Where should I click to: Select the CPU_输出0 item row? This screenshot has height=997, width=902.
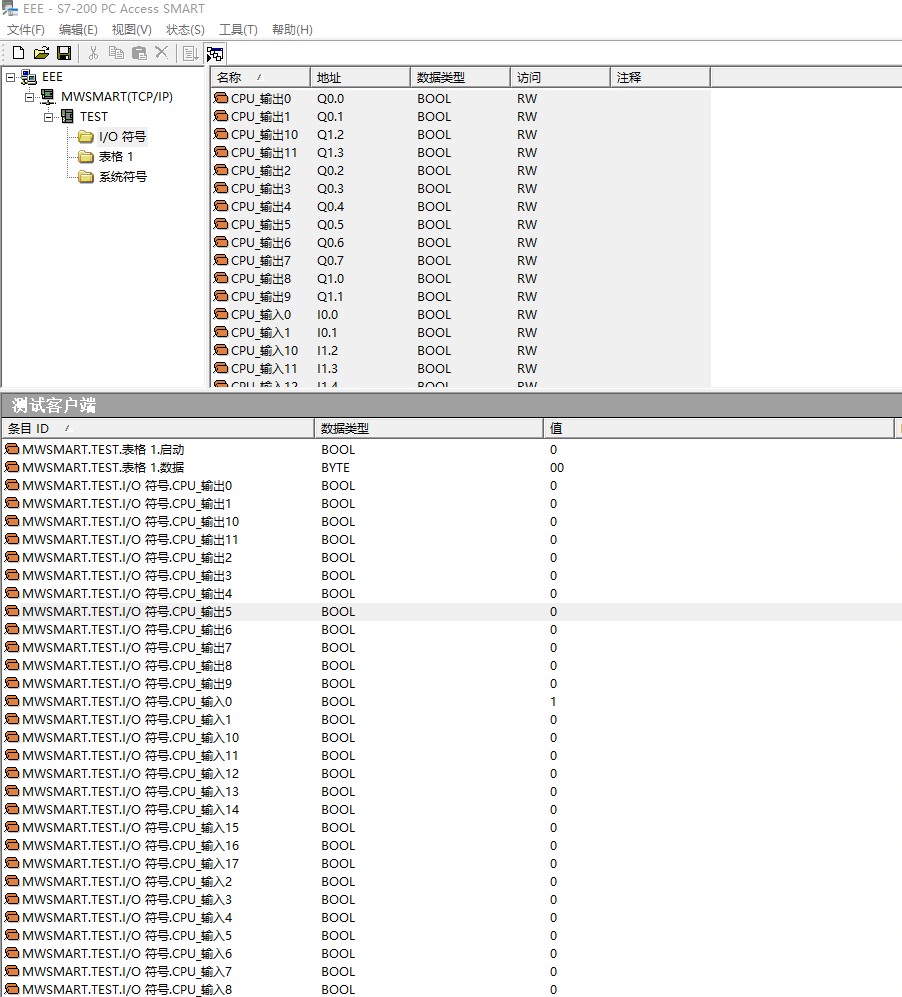tap(260, 99)
